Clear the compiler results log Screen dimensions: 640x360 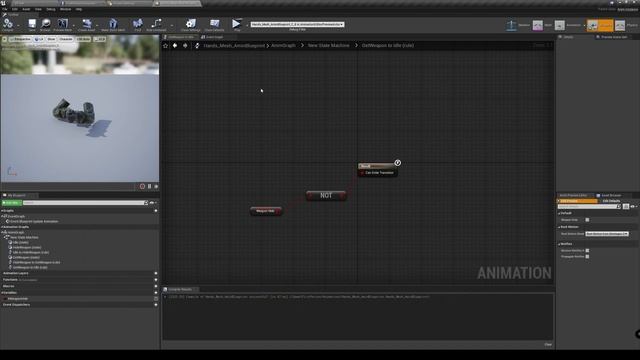pos(548,344)
